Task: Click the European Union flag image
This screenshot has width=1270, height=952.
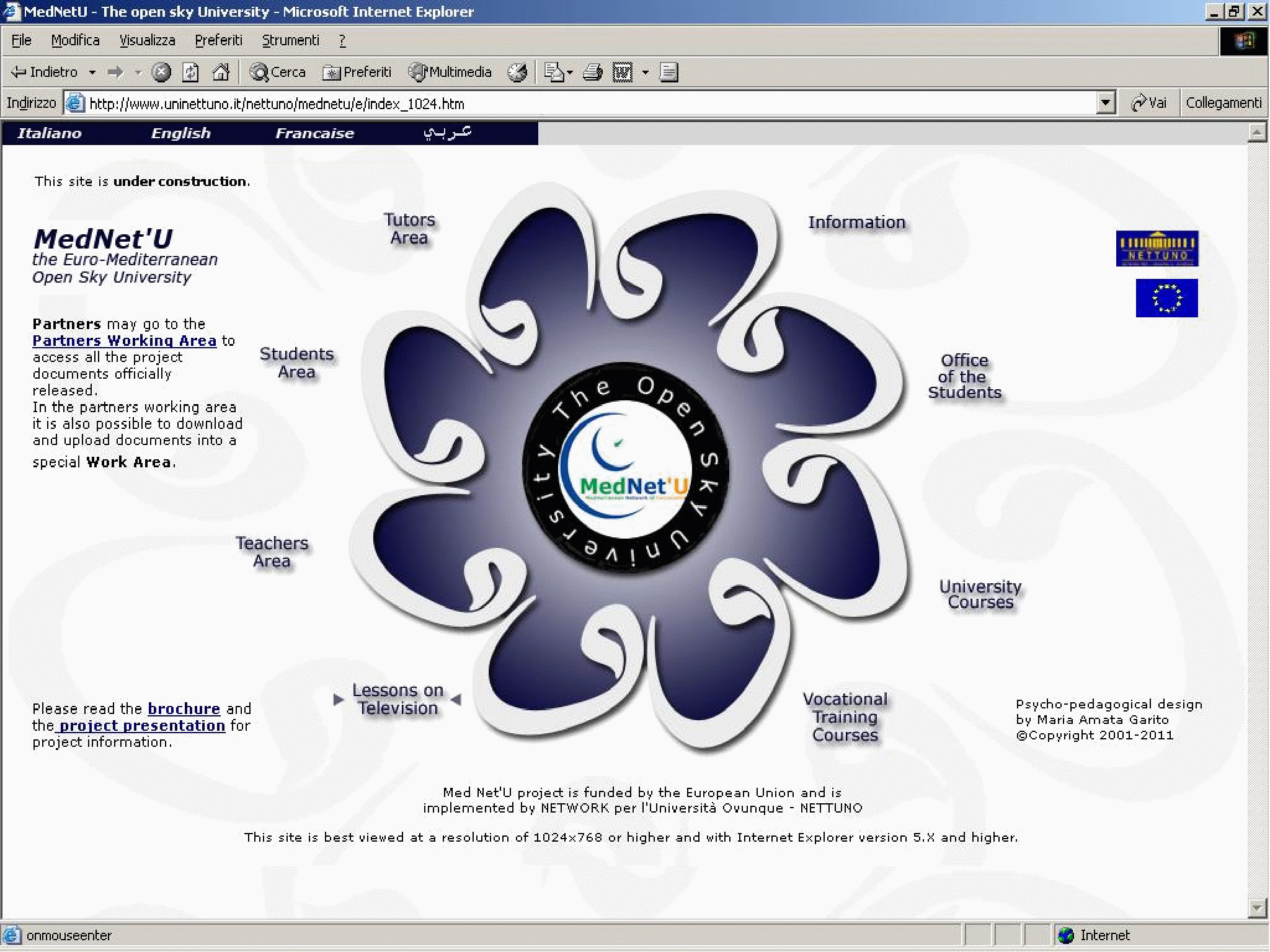Action: (1166, 298)
